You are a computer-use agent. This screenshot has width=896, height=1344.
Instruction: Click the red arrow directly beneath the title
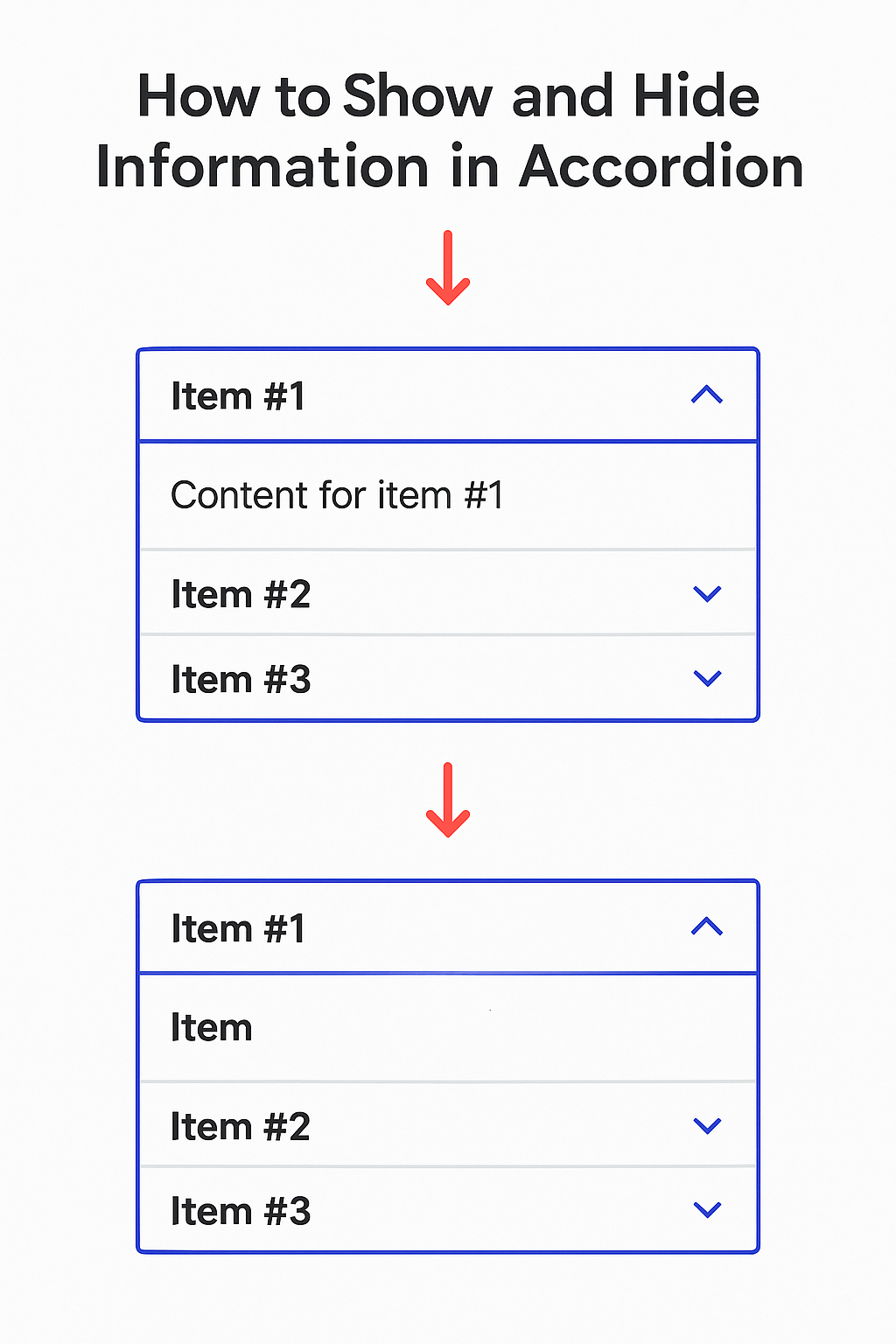448,269
